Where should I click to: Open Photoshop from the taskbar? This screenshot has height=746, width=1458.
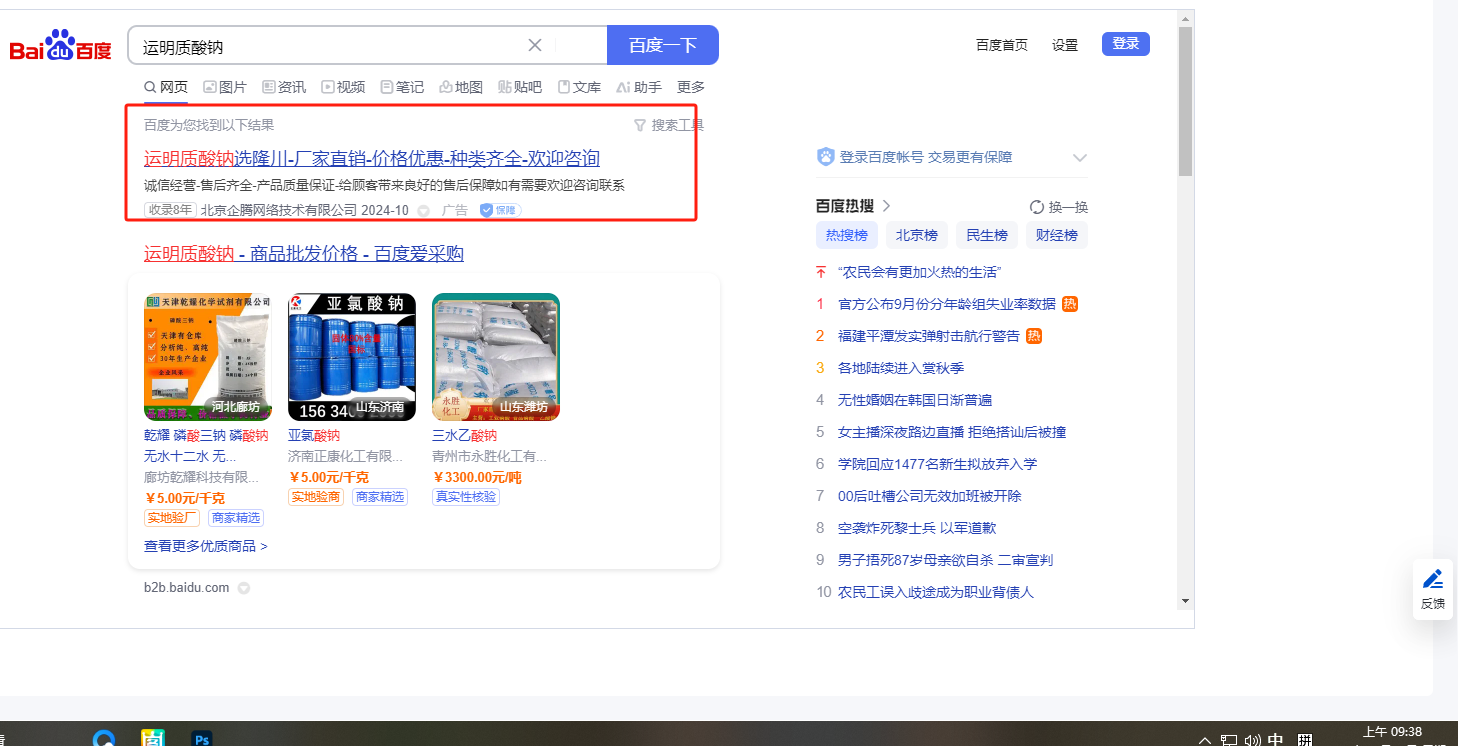(x=202, y=739)
